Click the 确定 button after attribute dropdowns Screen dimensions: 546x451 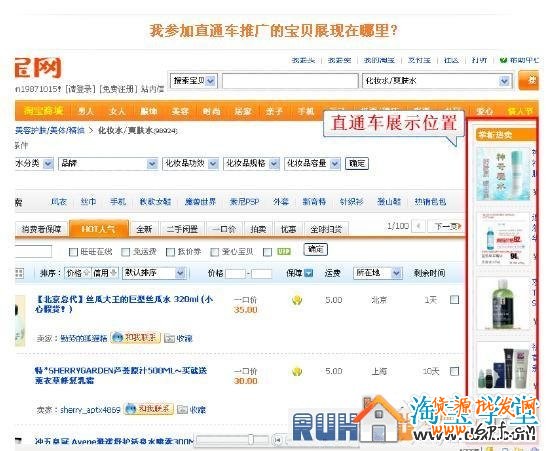357,163
